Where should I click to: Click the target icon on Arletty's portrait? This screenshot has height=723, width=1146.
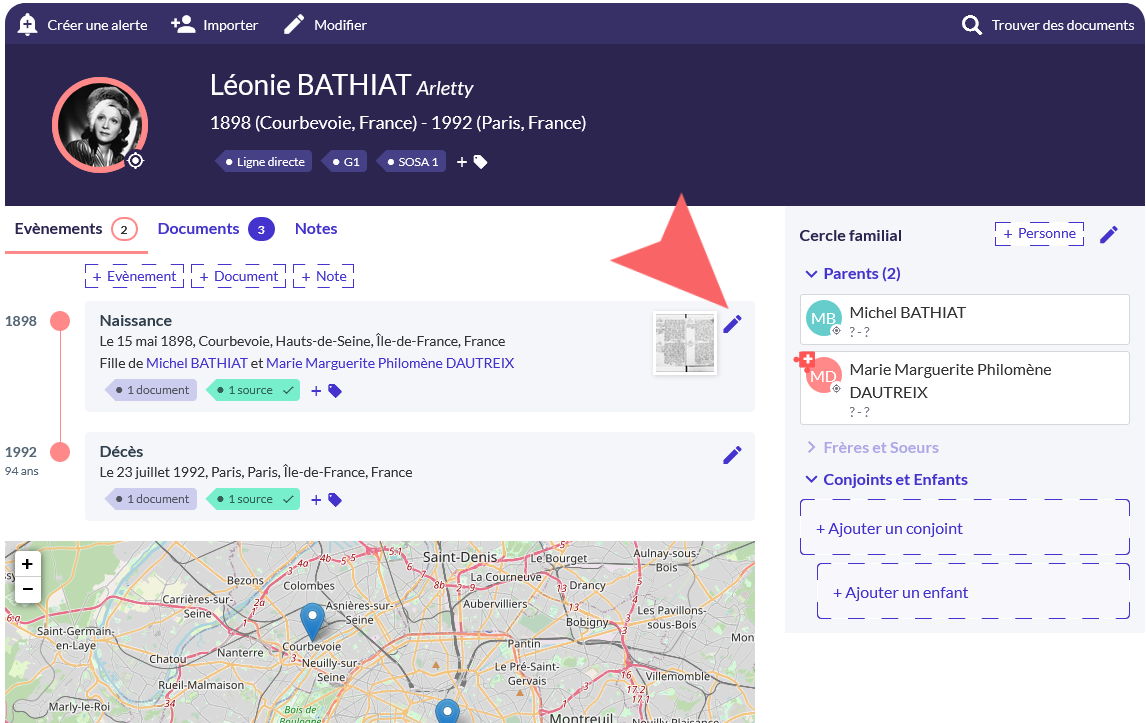point(135,161)
